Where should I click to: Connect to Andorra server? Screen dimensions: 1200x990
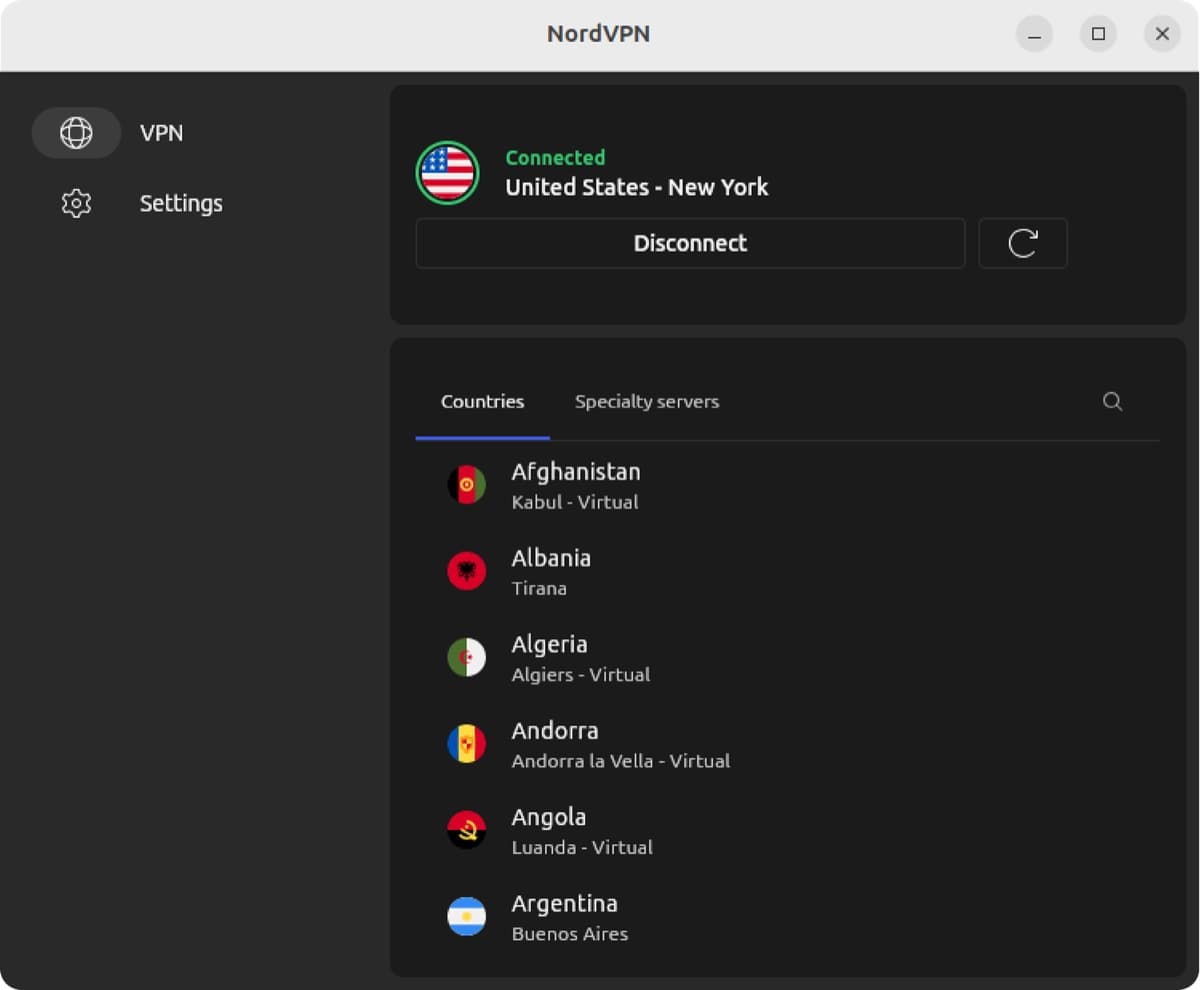(788, 744)
